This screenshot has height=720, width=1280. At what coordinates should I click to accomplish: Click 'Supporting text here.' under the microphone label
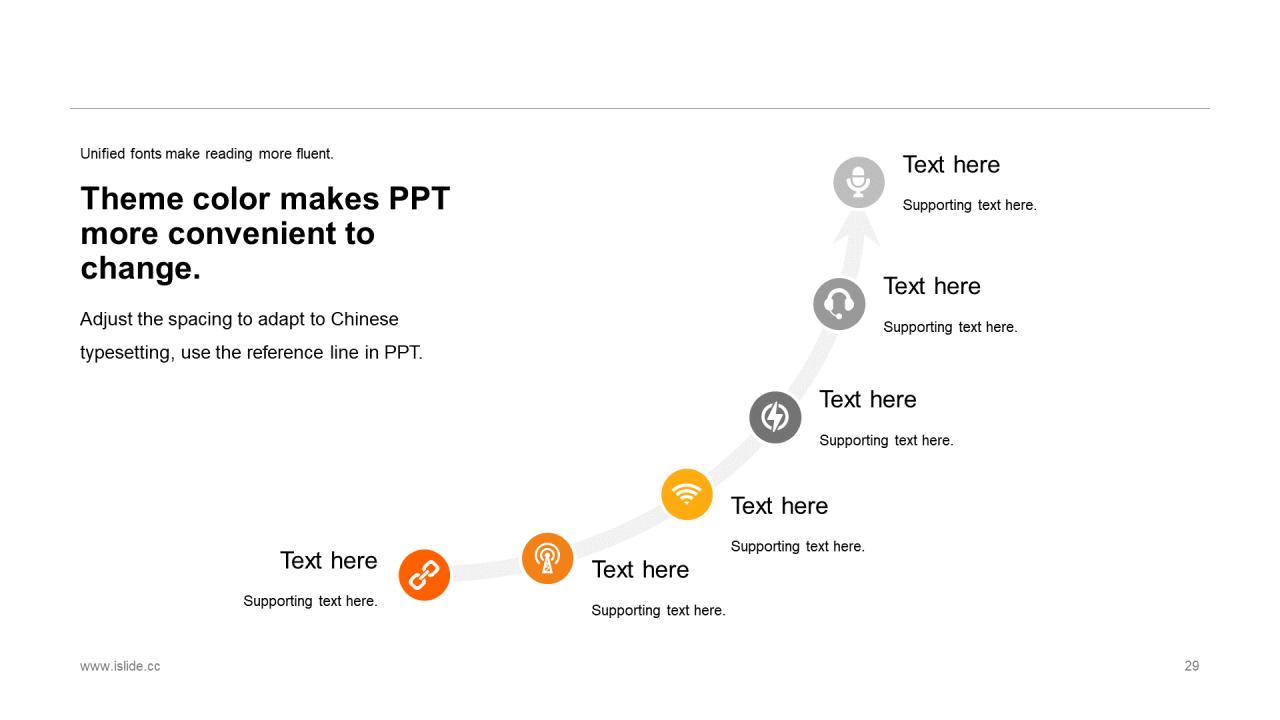(x=970, y=205)
